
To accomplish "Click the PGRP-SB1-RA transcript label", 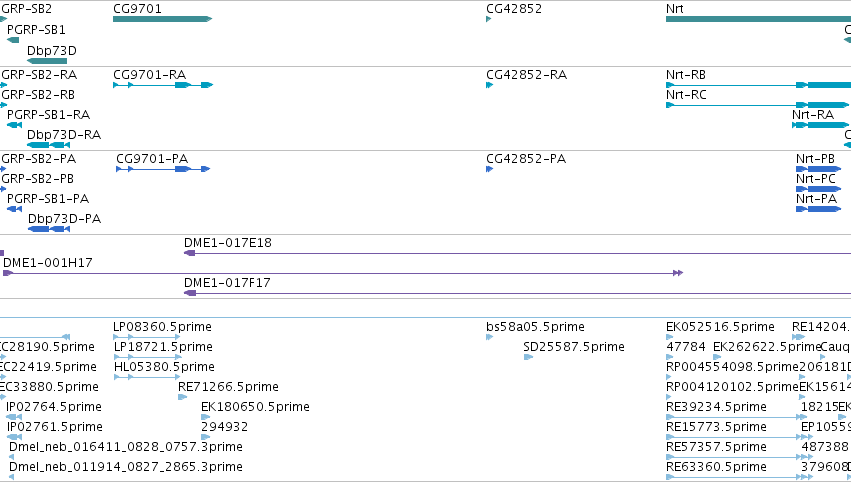I will point(48,115).
